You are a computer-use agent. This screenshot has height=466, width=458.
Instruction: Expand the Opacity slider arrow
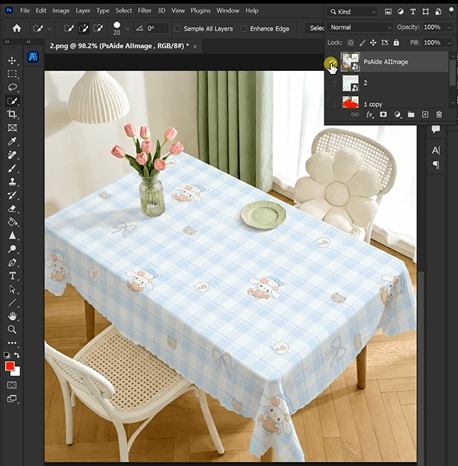pyautogui.click(x=449, y=27)
